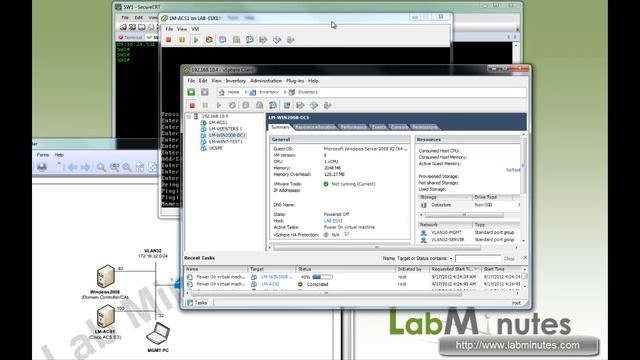
Task: Open the Plug-ins menu in vSphere Client
Action: [295, 81]
